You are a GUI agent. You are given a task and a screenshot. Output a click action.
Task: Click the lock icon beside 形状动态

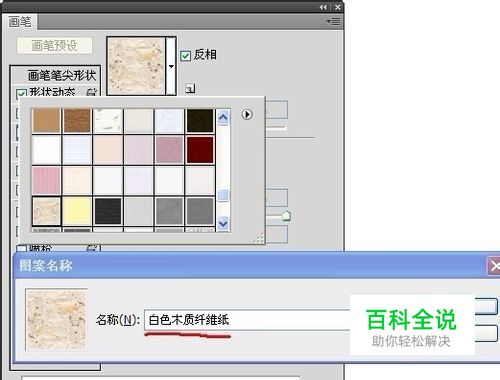pyautogui.click(x=91, y=92)
